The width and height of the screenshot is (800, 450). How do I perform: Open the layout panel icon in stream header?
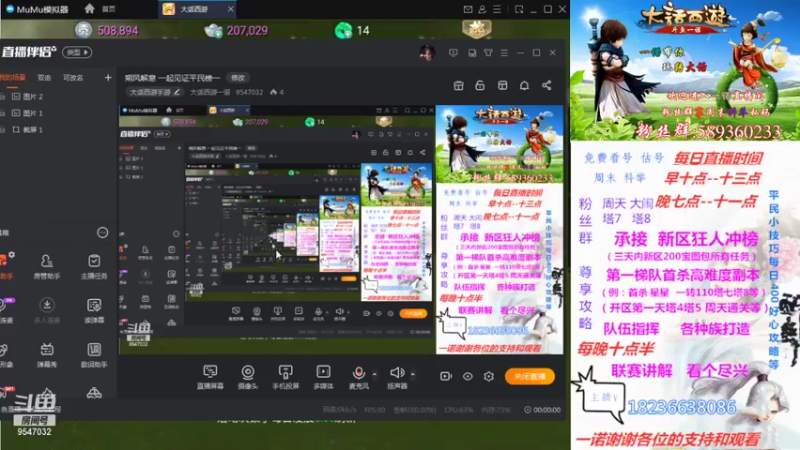[503, 85]
